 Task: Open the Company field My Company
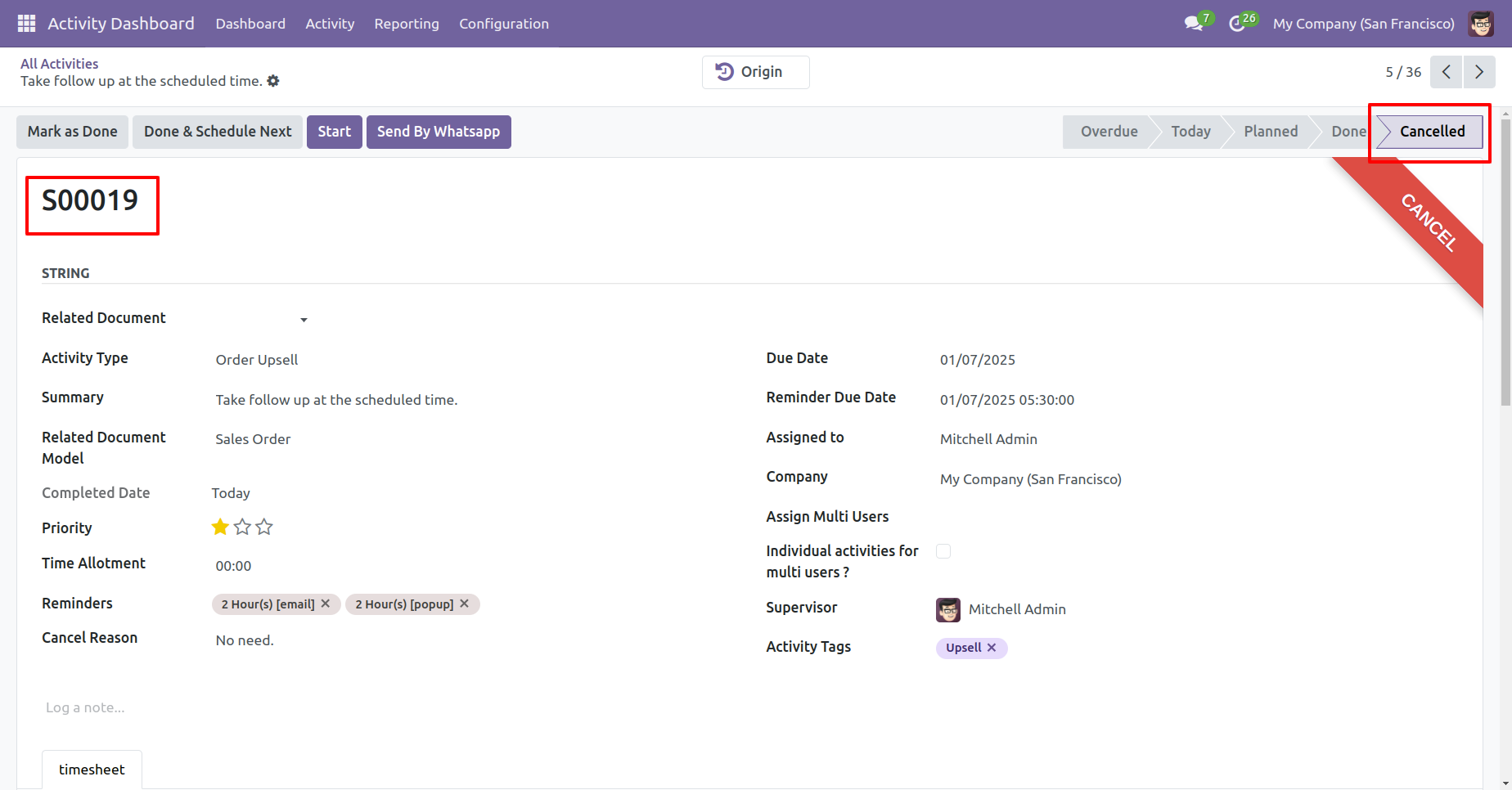coord(1031,479)
